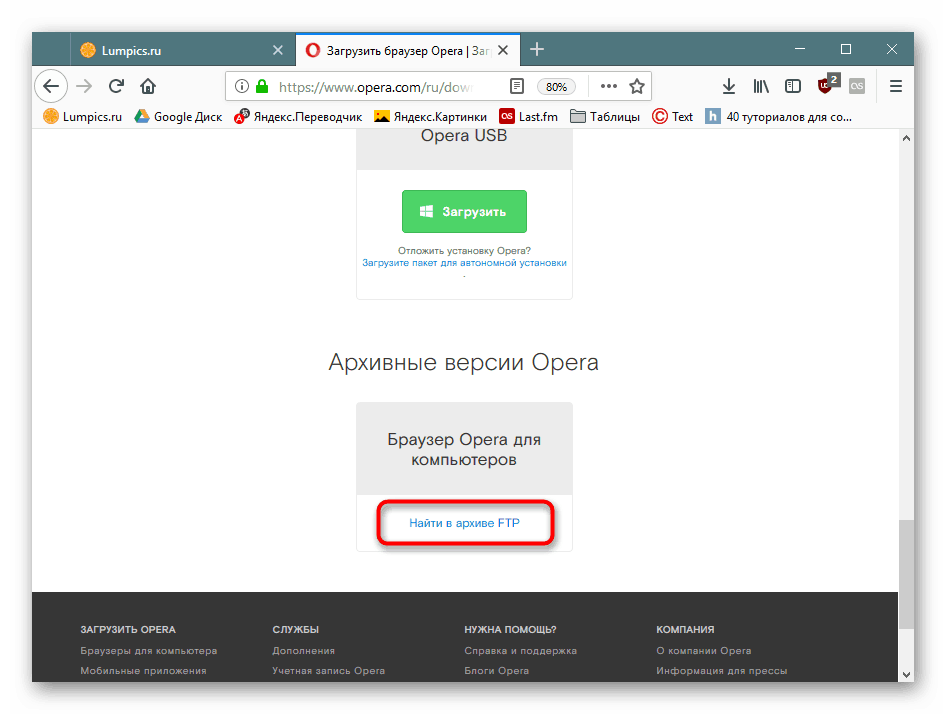Open О компании Opera footer link
Screen dimensions: 946x714
click(703, 651)
